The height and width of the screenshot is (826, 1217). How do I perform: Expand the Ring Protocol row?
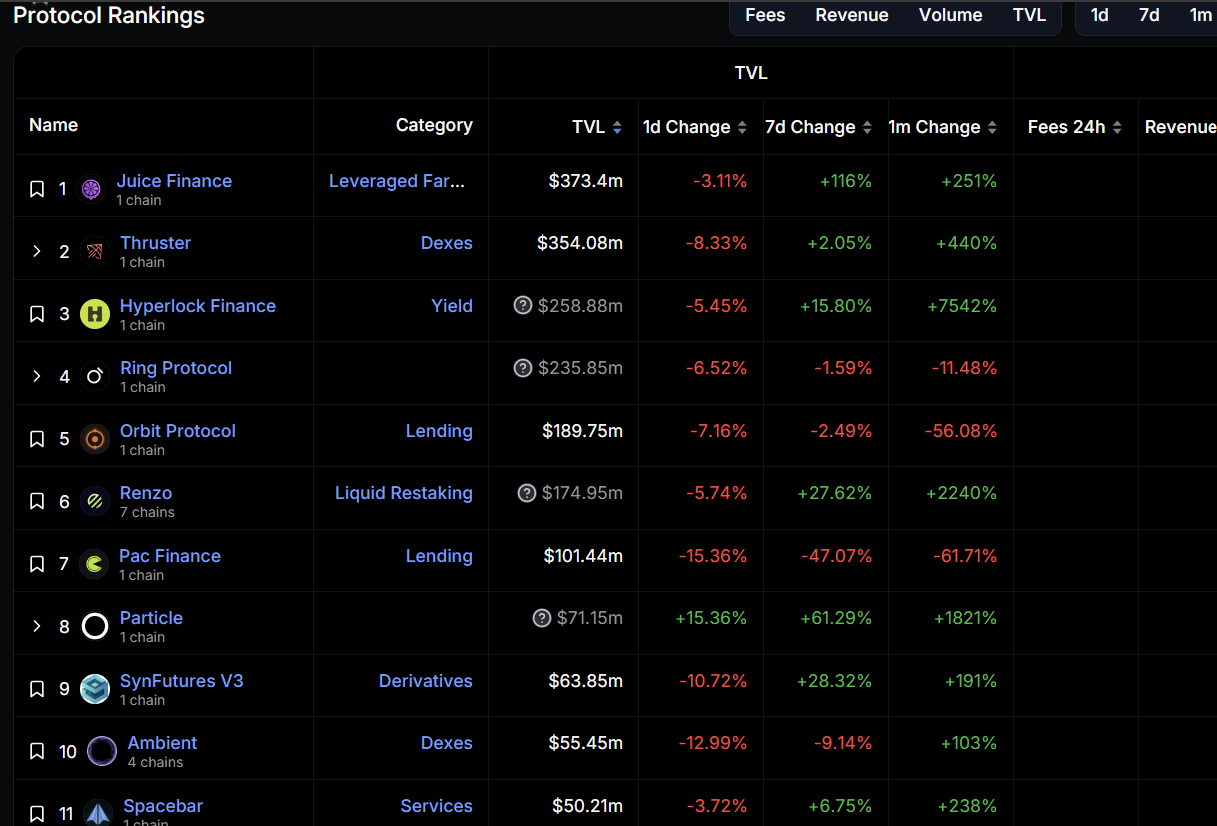(x=37, y=376)
